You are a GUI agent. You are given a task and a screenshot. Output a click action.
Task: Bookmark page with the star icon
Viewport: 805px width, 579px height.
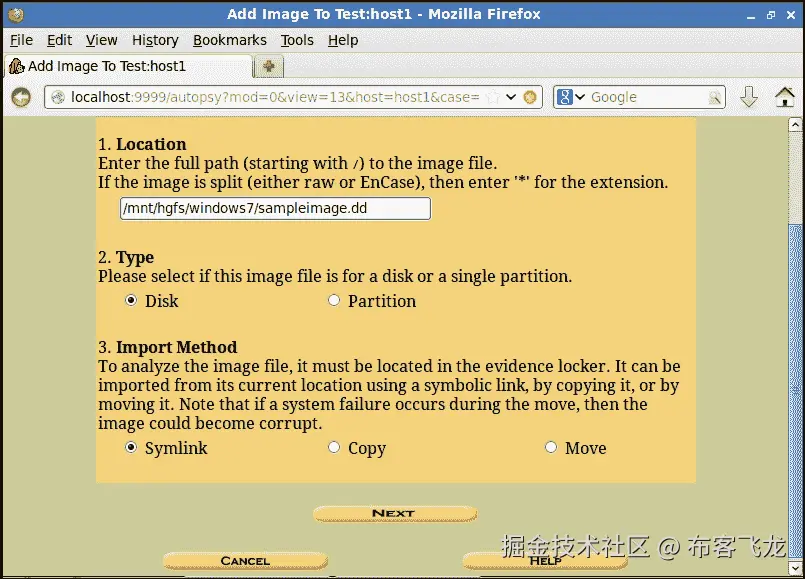(492, 97)
